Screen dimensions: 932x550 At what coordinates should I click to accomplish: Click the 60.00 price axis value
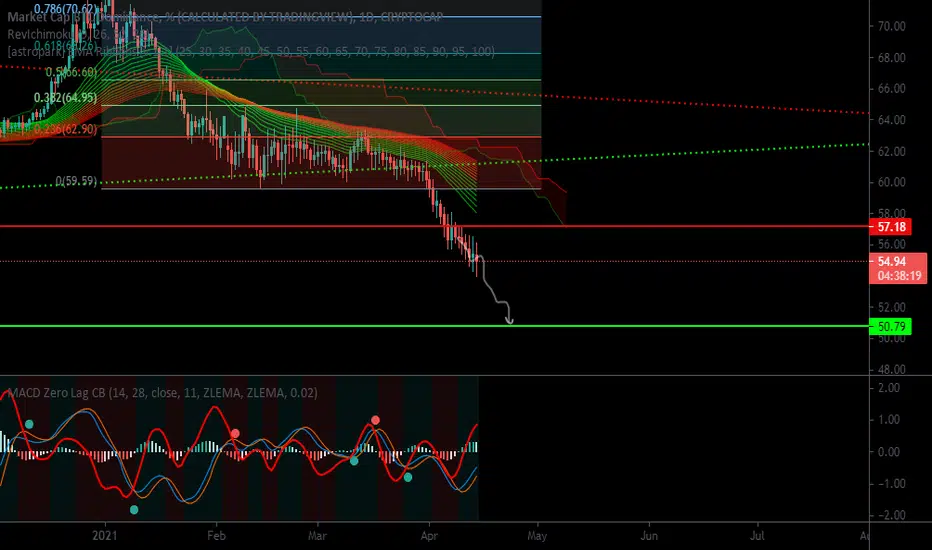tap(892, 183)
